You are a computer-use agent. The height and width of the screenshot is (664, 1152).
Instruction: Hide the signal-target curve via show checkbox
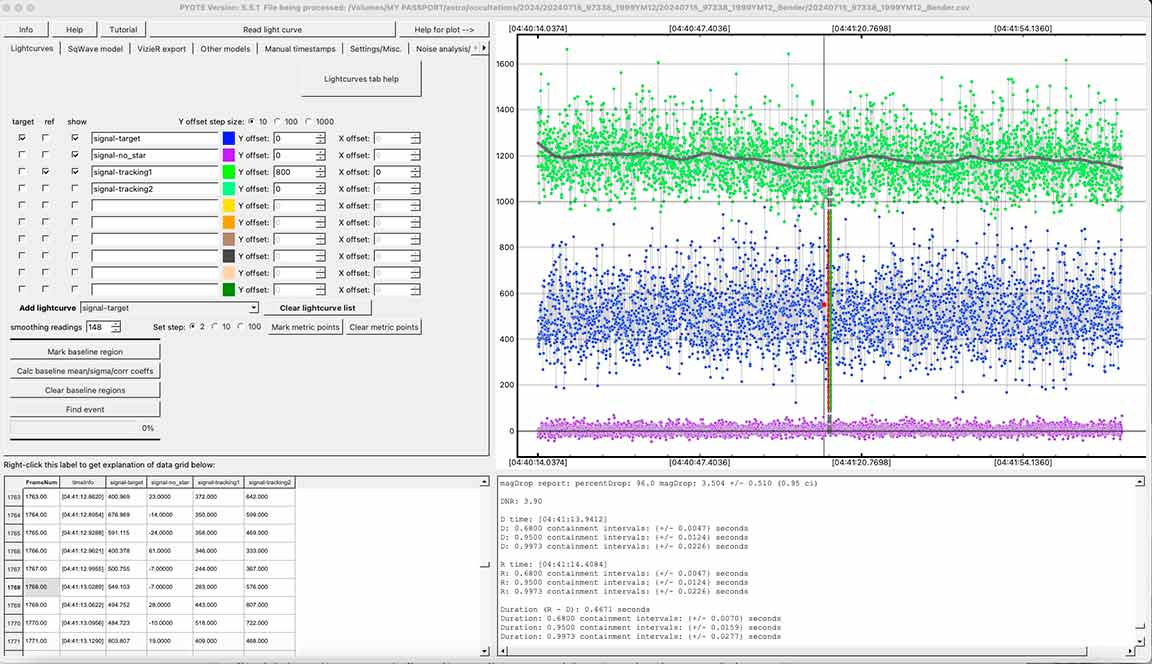coord(75,138)
